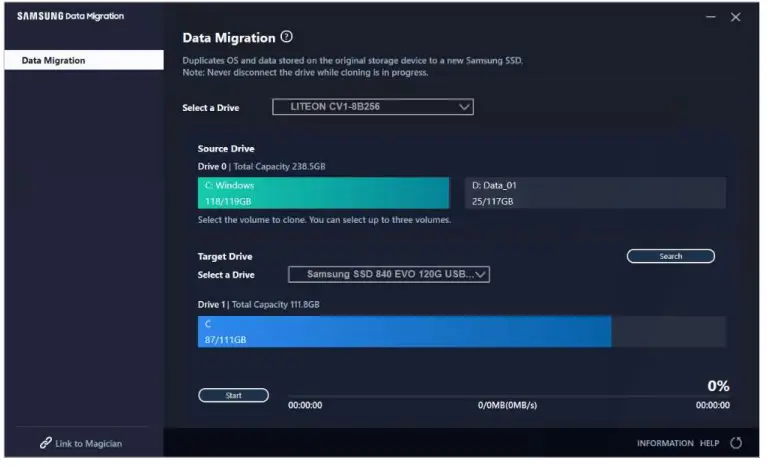Click the Drive 1 Total Capacity 111.8GB text
The image size is (767, 467).
tap(258, 304)
